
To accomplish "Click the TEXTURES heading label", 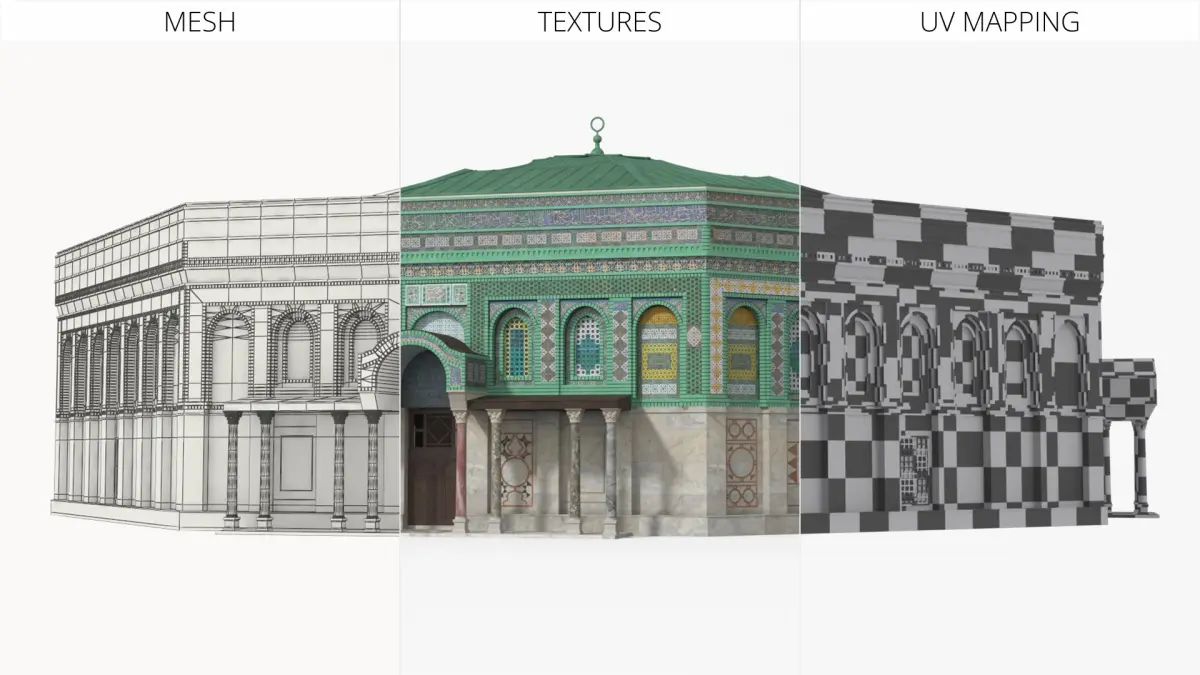I will pos(599,22).
